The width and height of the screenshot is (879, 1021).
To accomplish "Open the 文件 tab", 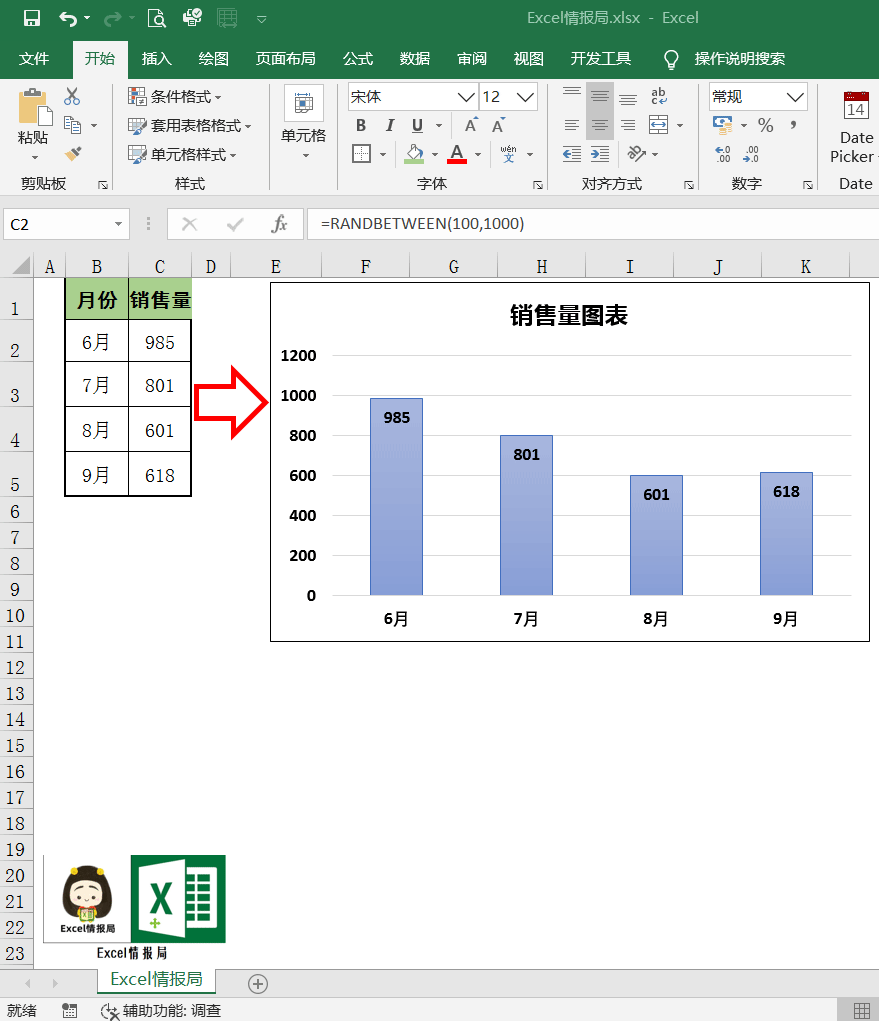I will (x=34, y=59).
